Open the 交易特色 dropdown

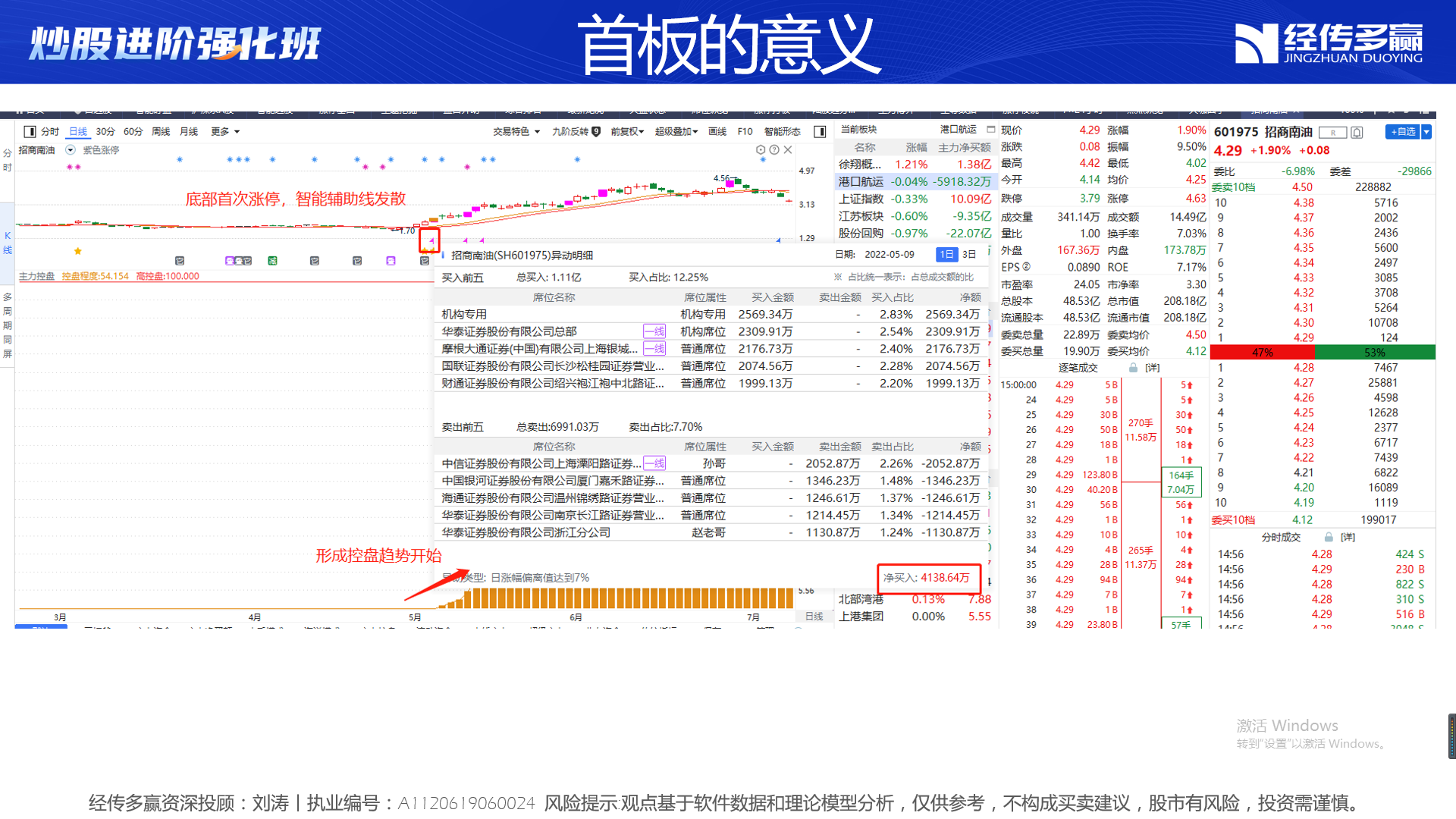516,132
